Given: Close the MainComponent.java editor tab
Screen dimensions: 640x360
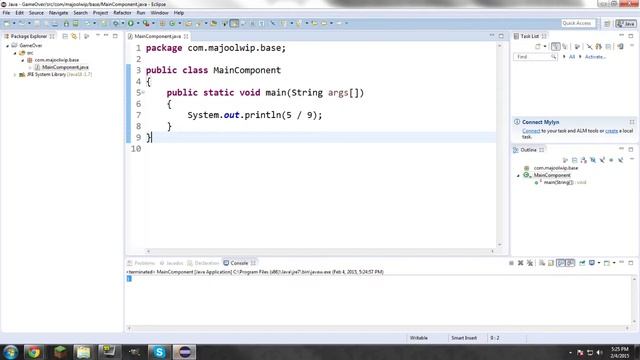Looking at the screenshot, I should point(186,36).
